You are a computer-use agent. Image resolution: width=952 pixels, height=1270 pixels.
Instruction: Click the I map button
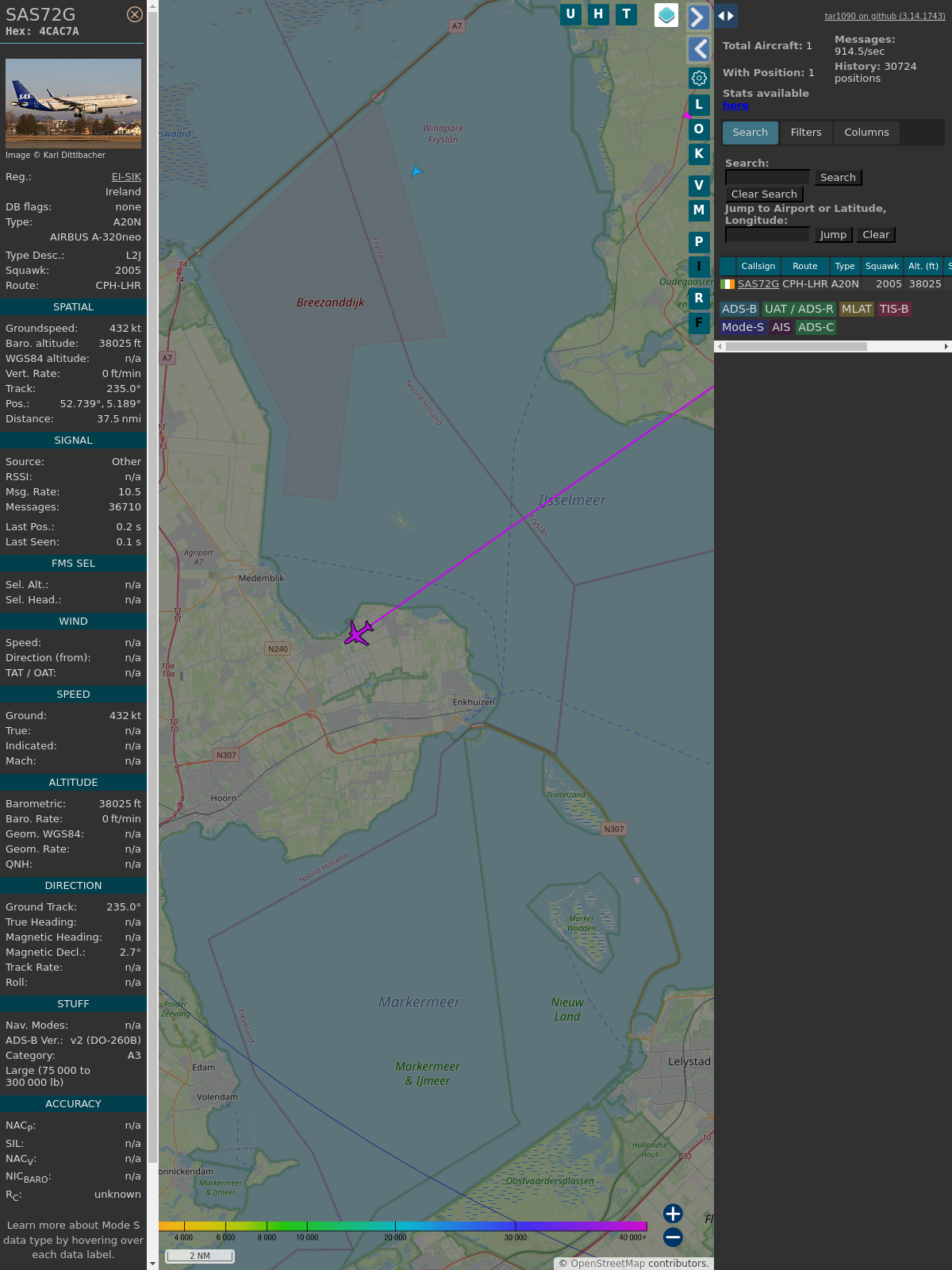(699, 266)
